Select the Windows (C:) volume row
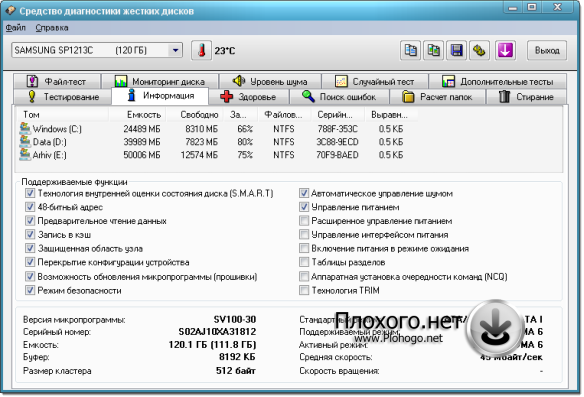The width and height of the screenshot is (584, 397). point(212,129)
